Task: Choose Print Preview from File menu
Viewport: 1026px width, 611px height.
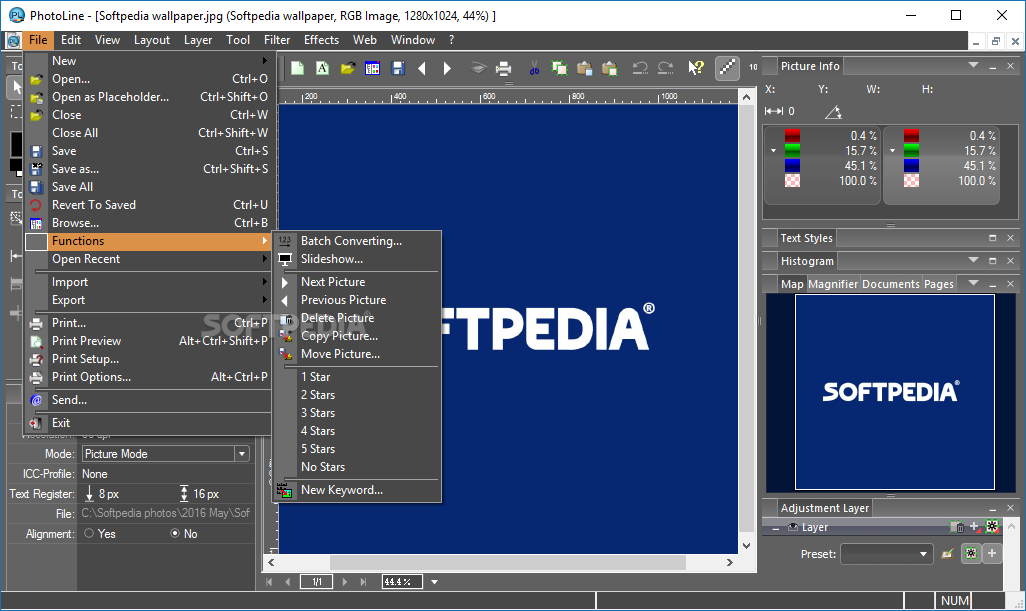Action: (149, 341)
